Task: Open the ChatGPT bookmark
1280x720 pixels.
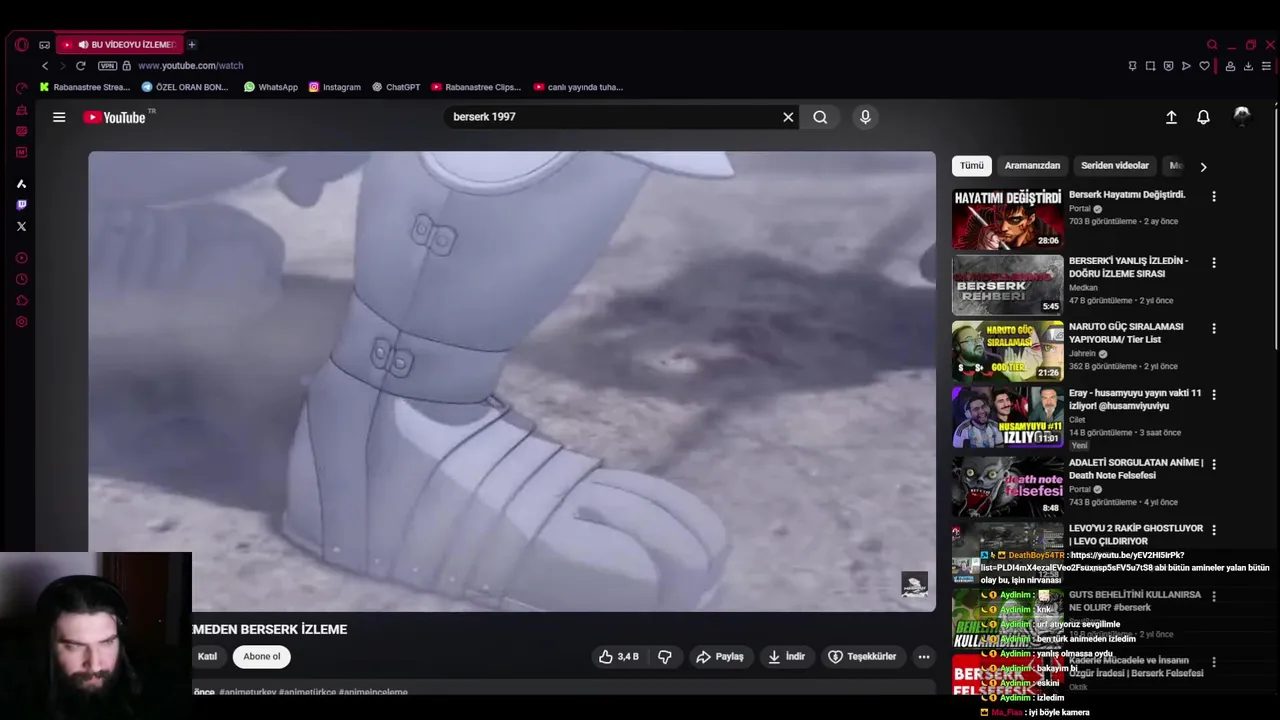Action: click(x=396, y=87)
